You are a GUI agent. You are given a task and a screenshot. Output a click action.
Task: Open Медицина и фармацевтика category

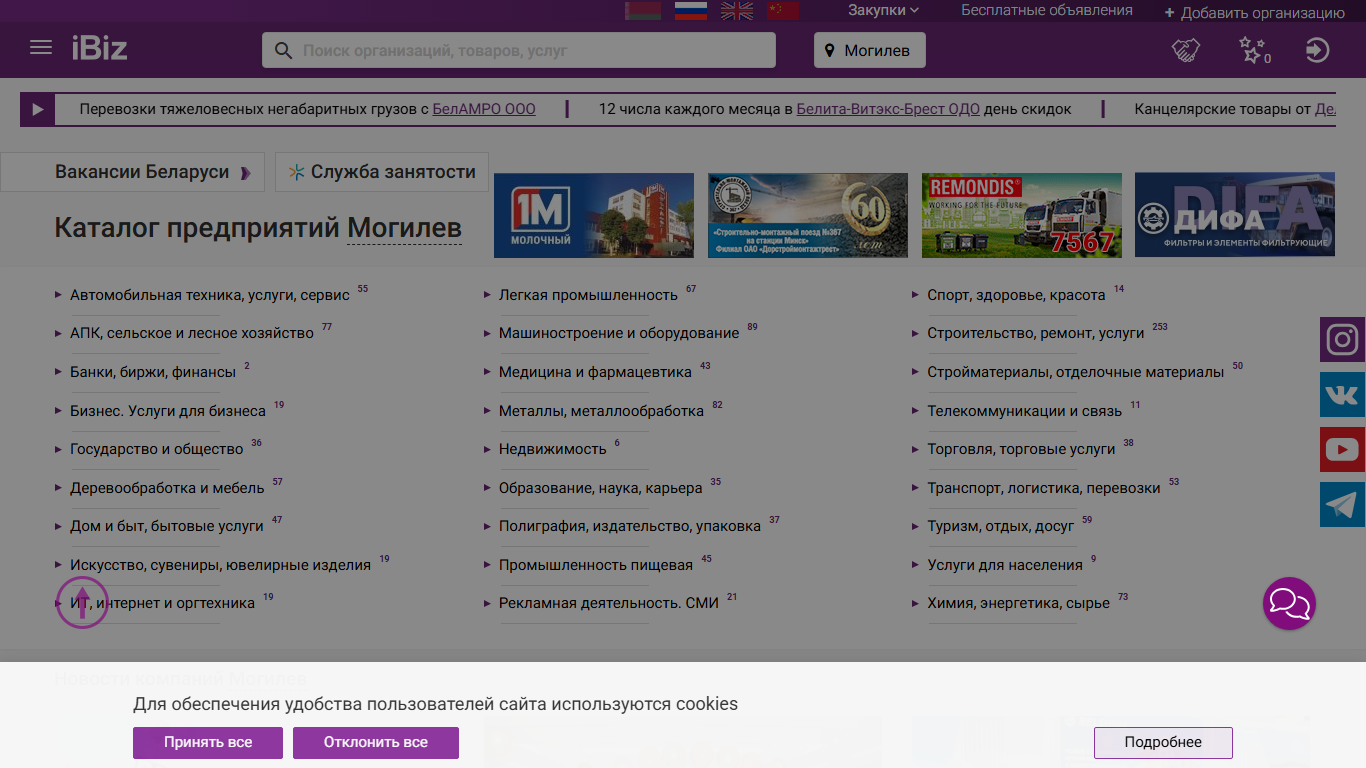(x=595, y=372)
